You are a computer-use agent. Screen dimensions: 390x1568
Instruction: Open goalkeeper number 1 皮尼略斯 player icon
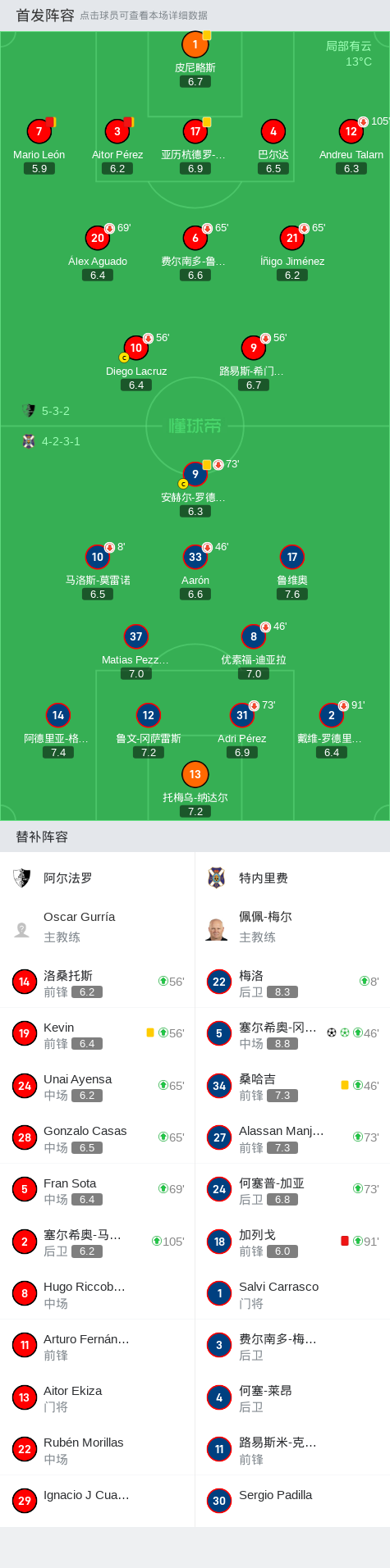pyautogui.click(x=195, y=44)
